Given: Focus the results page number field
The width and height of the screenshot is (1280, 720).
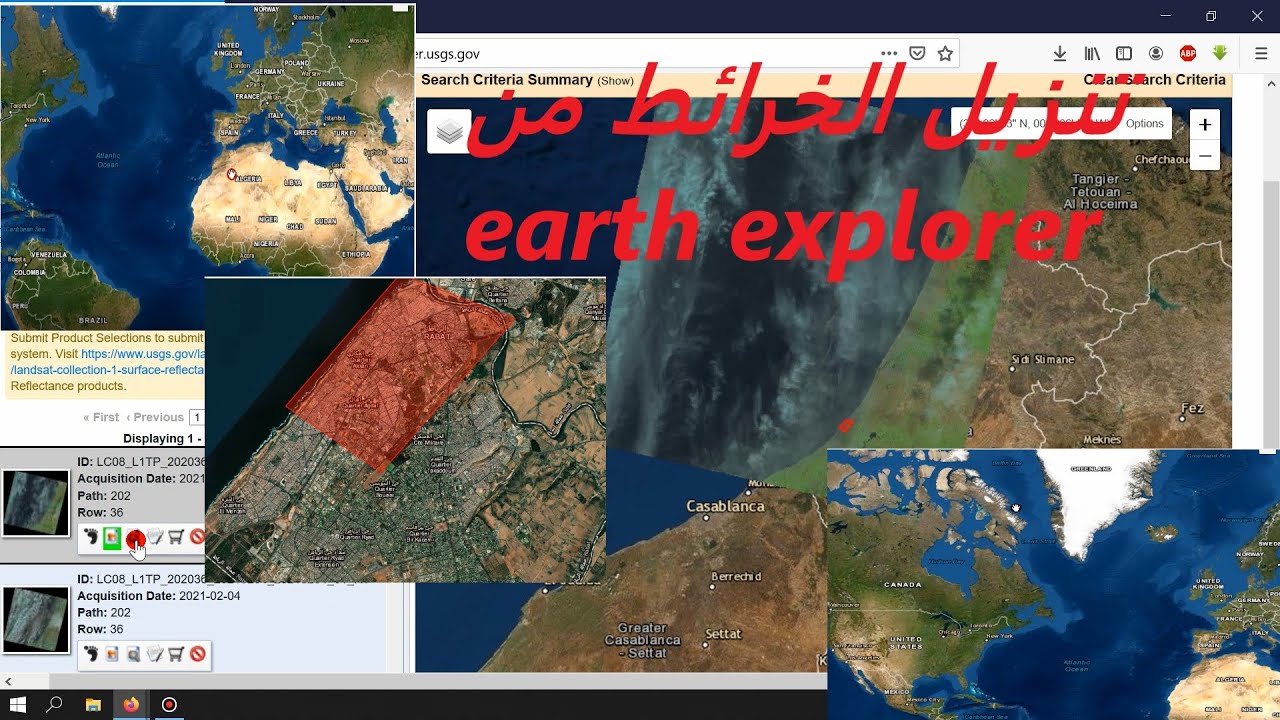Looking at the screenshot, I should tap(197, 417).
